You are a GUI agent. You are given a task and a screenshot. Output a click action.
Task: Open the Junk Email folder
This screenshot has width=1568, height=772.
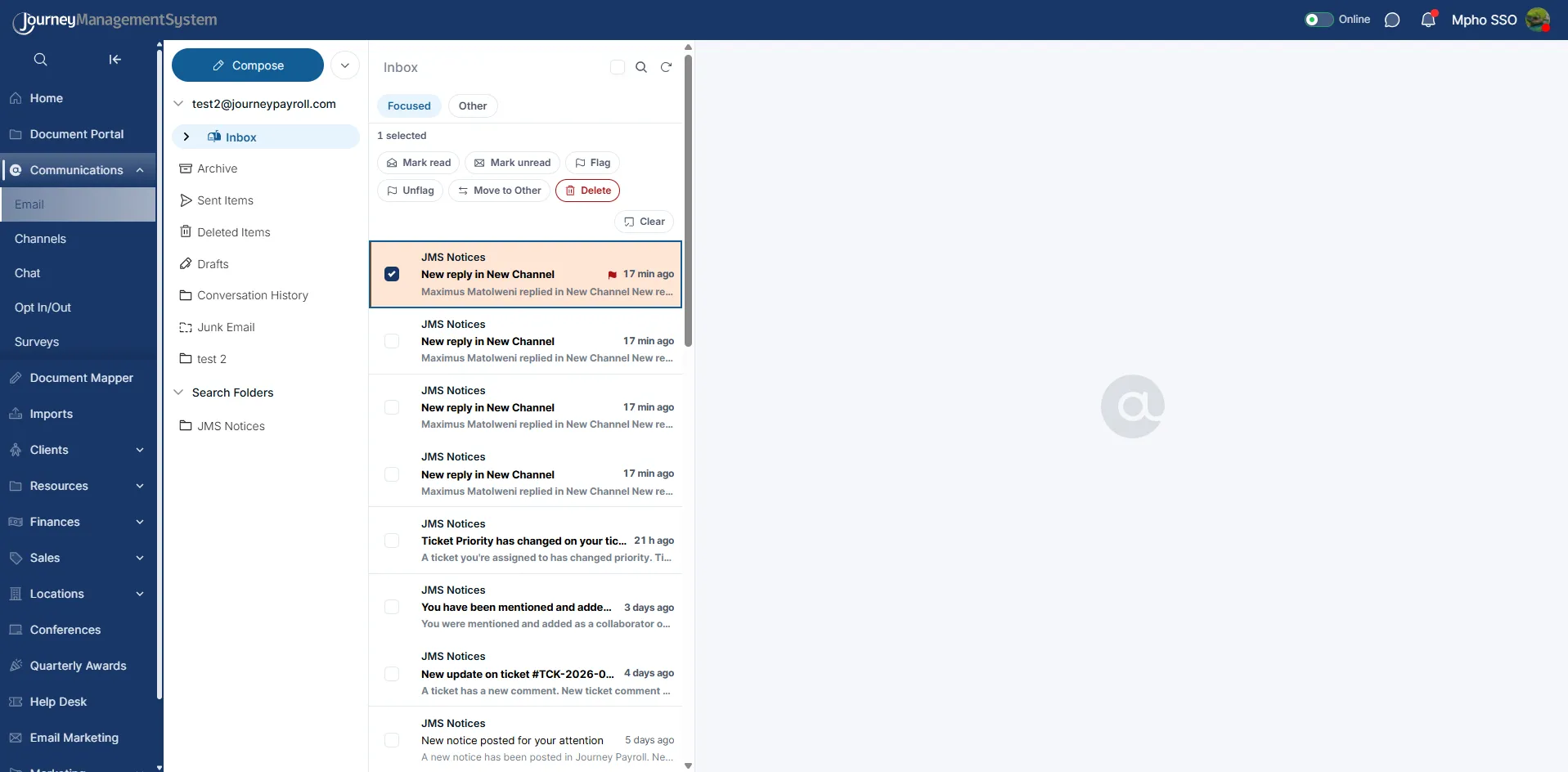(x=218, y=327)
